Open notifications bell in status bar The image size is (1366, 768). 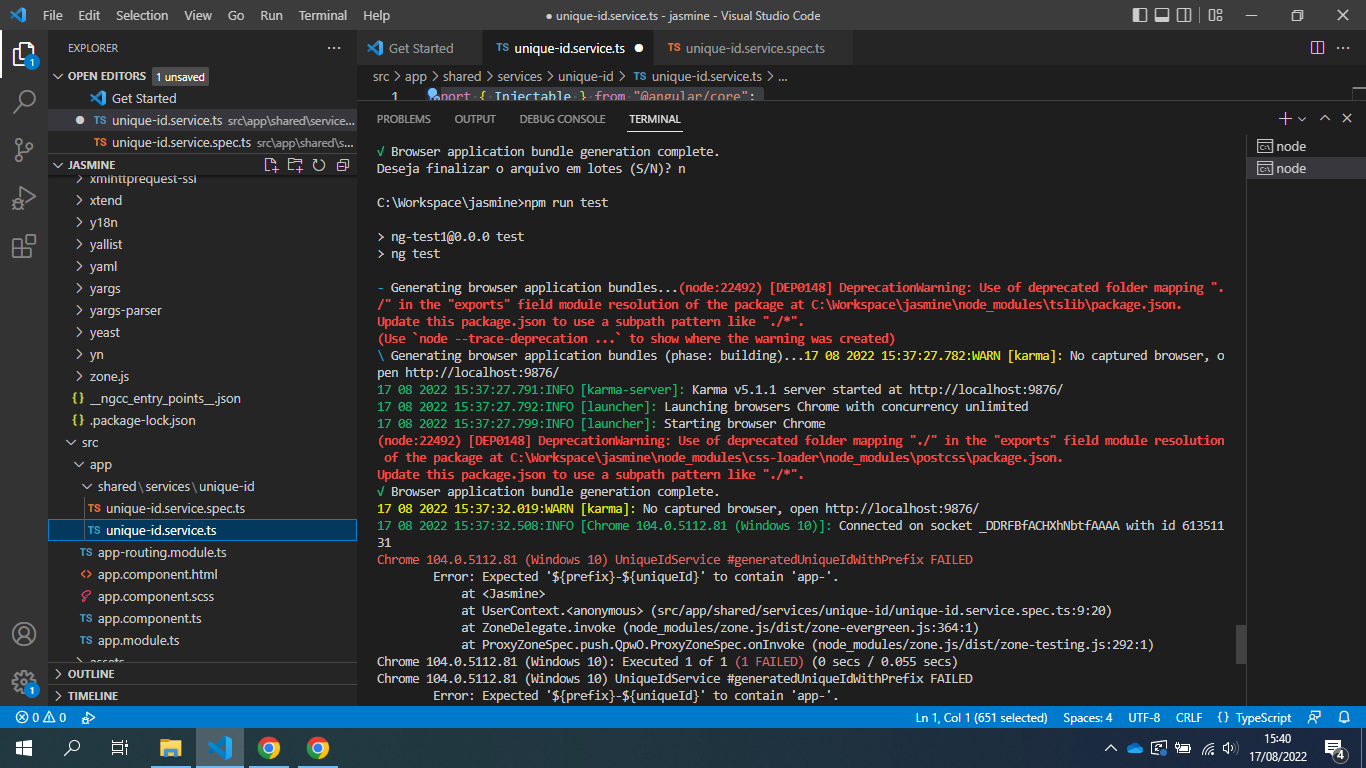[x=1343, y=717]
